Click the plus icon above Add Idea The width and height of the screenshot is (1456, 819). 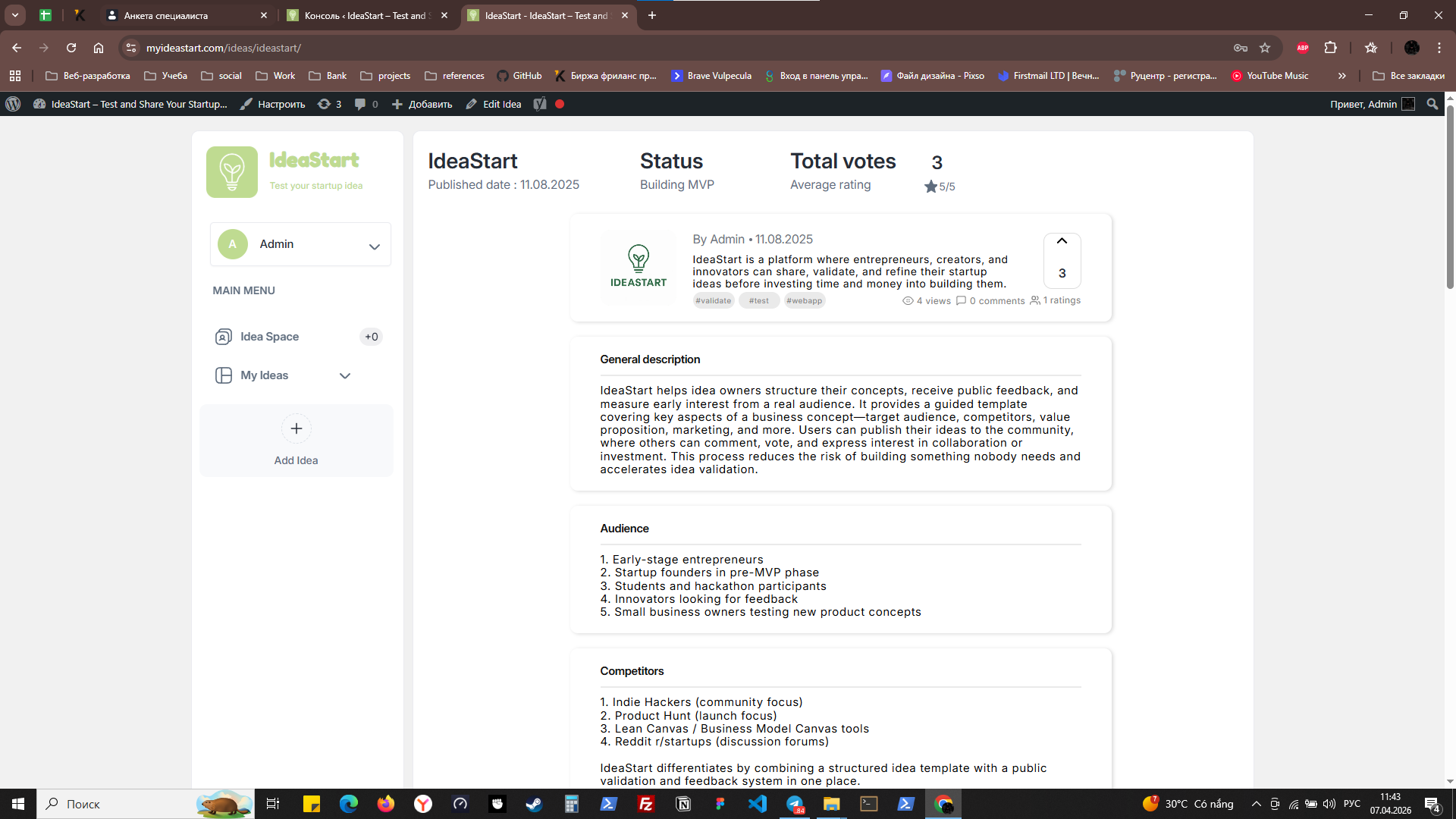click(x=296, y=428)
